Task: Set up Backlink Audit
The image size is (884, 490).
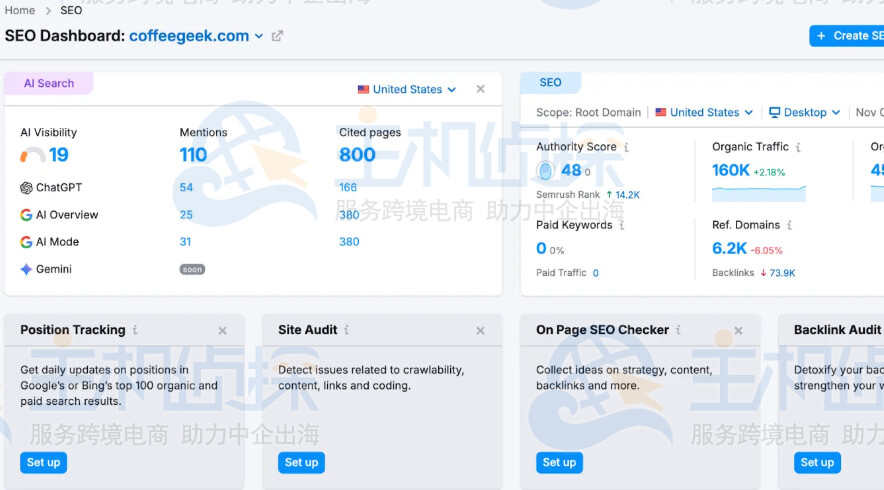Action: (x=817, y=462)
